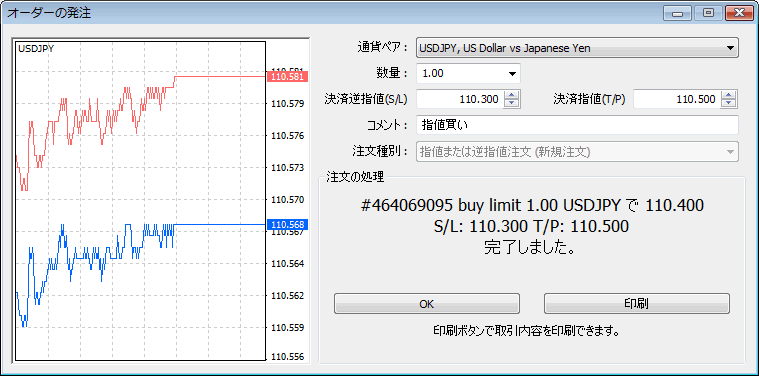Click the T/P 110.500 input field
This screenshot has height=376, width=759.
[x=677, y=99]
